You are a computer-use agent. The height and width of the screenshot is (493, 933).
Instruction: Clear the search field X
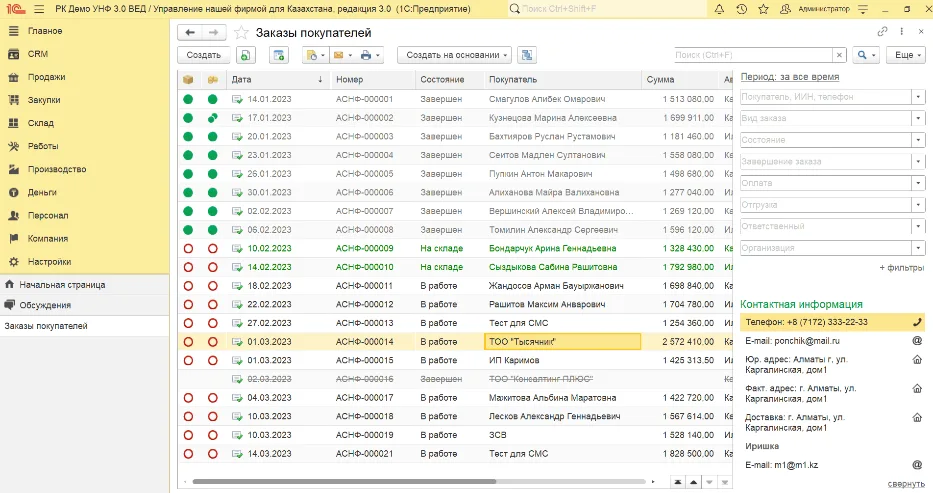point(839,55)
